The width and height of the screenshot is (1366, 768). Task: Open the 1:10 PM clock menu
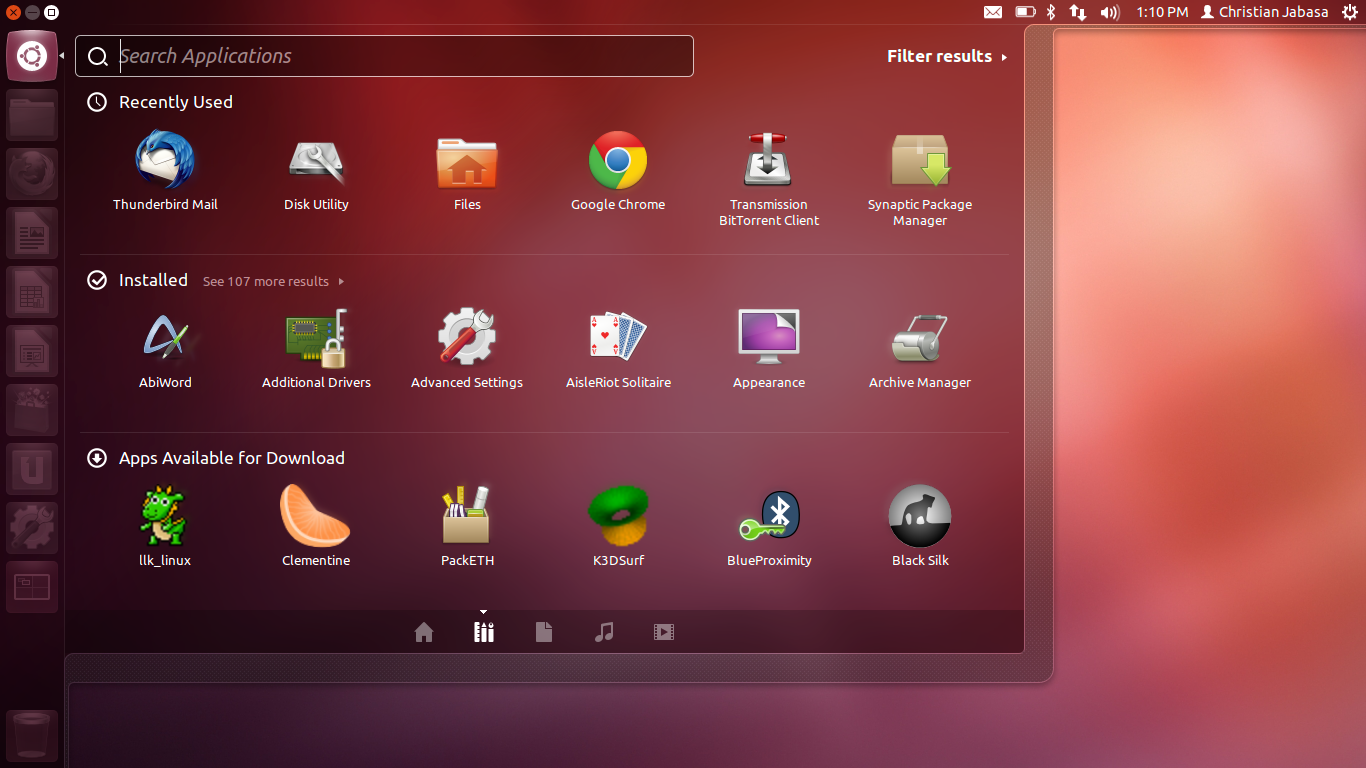coord(1162,12)
